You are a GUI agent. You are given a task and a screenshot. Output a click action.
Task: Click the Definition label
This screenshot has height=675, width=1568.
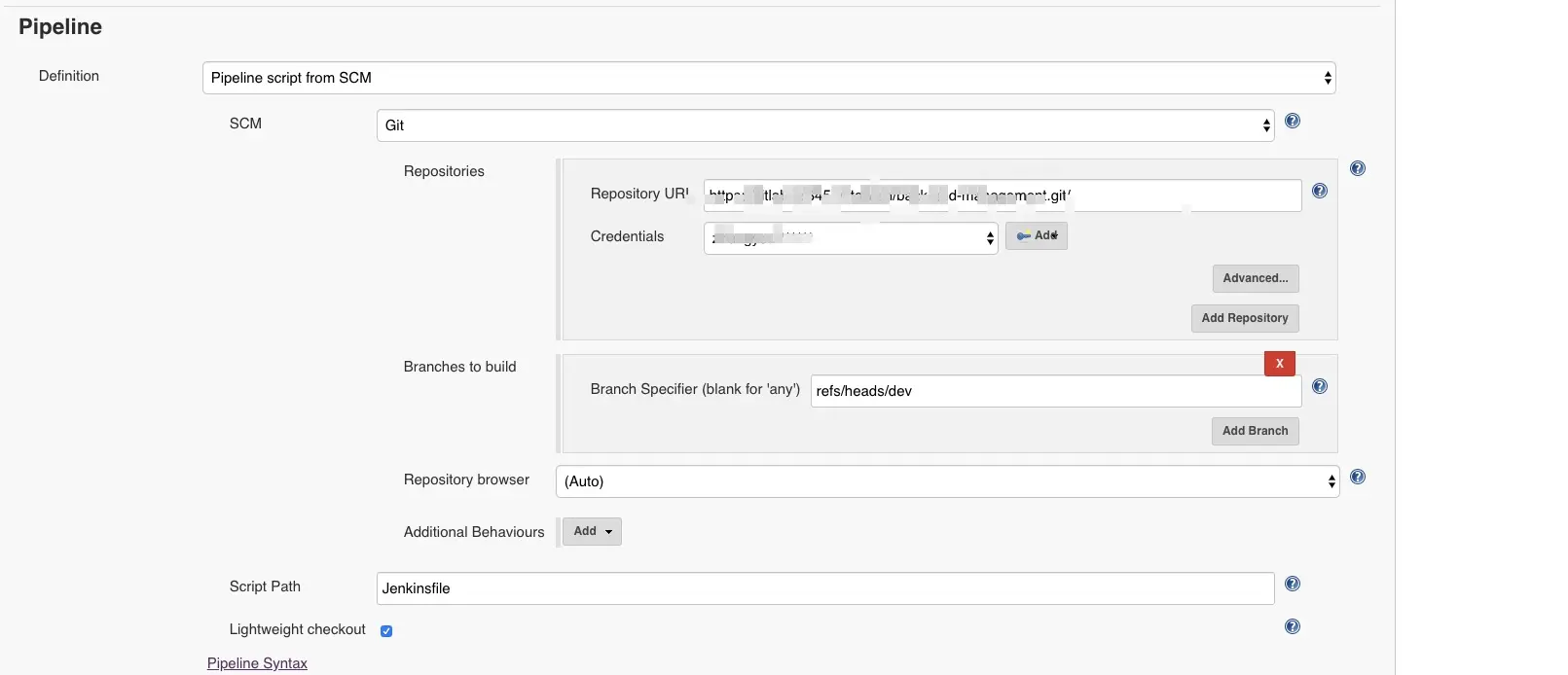point(69,76)
